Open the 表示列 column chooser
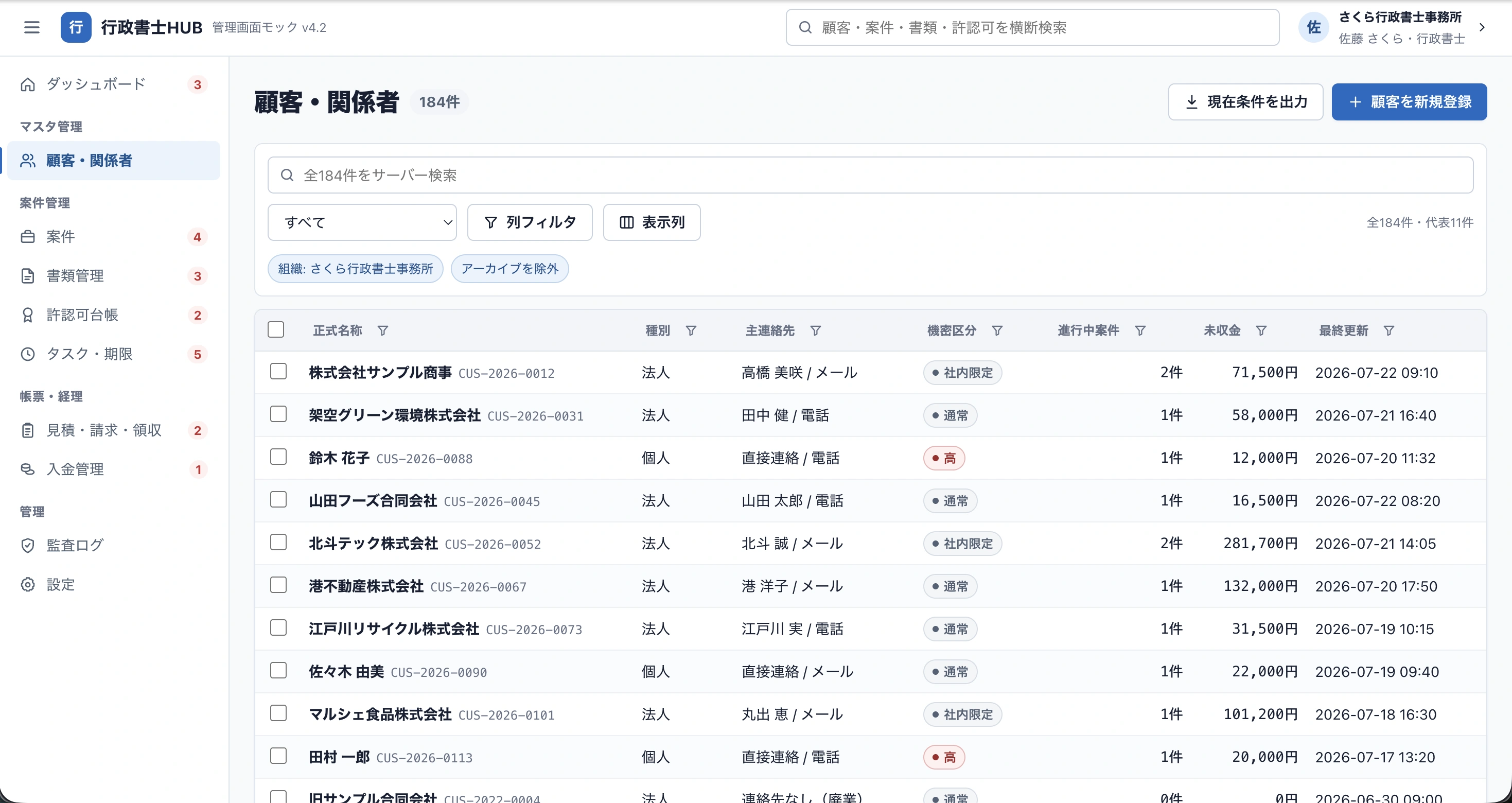Screen dimensions: 1512x803 pos(652,222)
